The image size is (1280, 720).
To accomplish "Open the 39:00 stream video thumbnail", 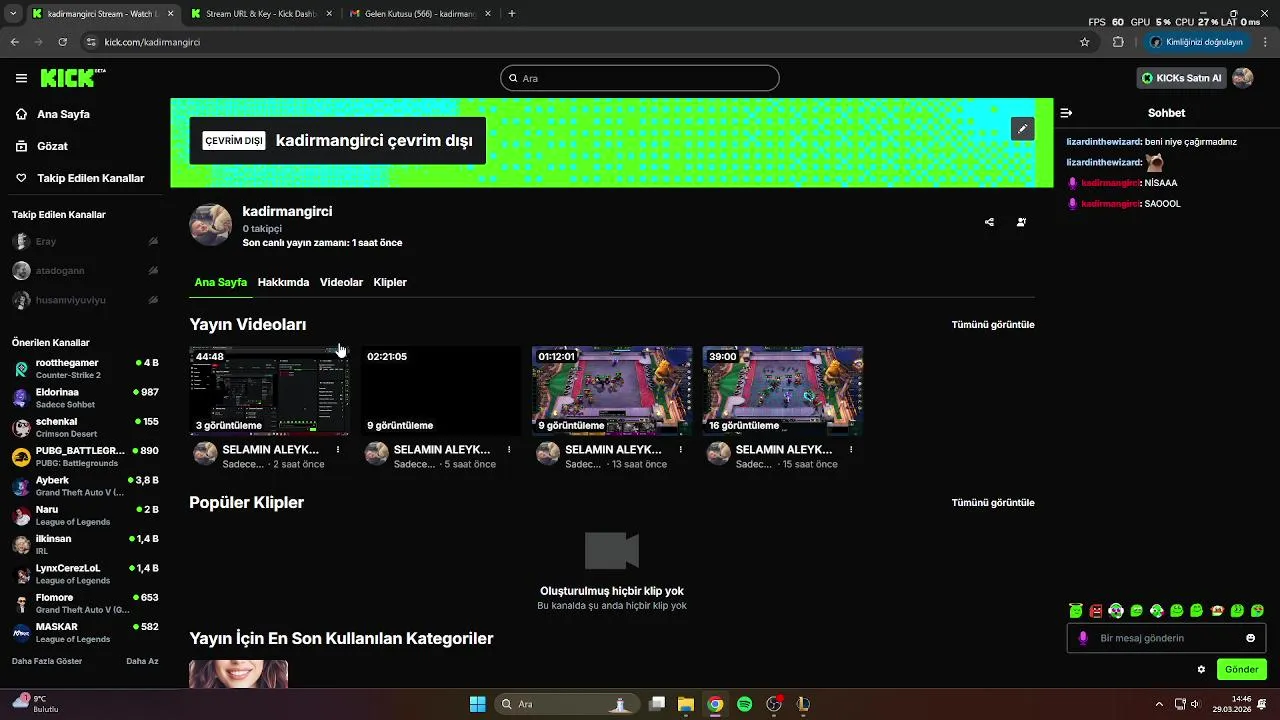I will click(x=783, y=391).
